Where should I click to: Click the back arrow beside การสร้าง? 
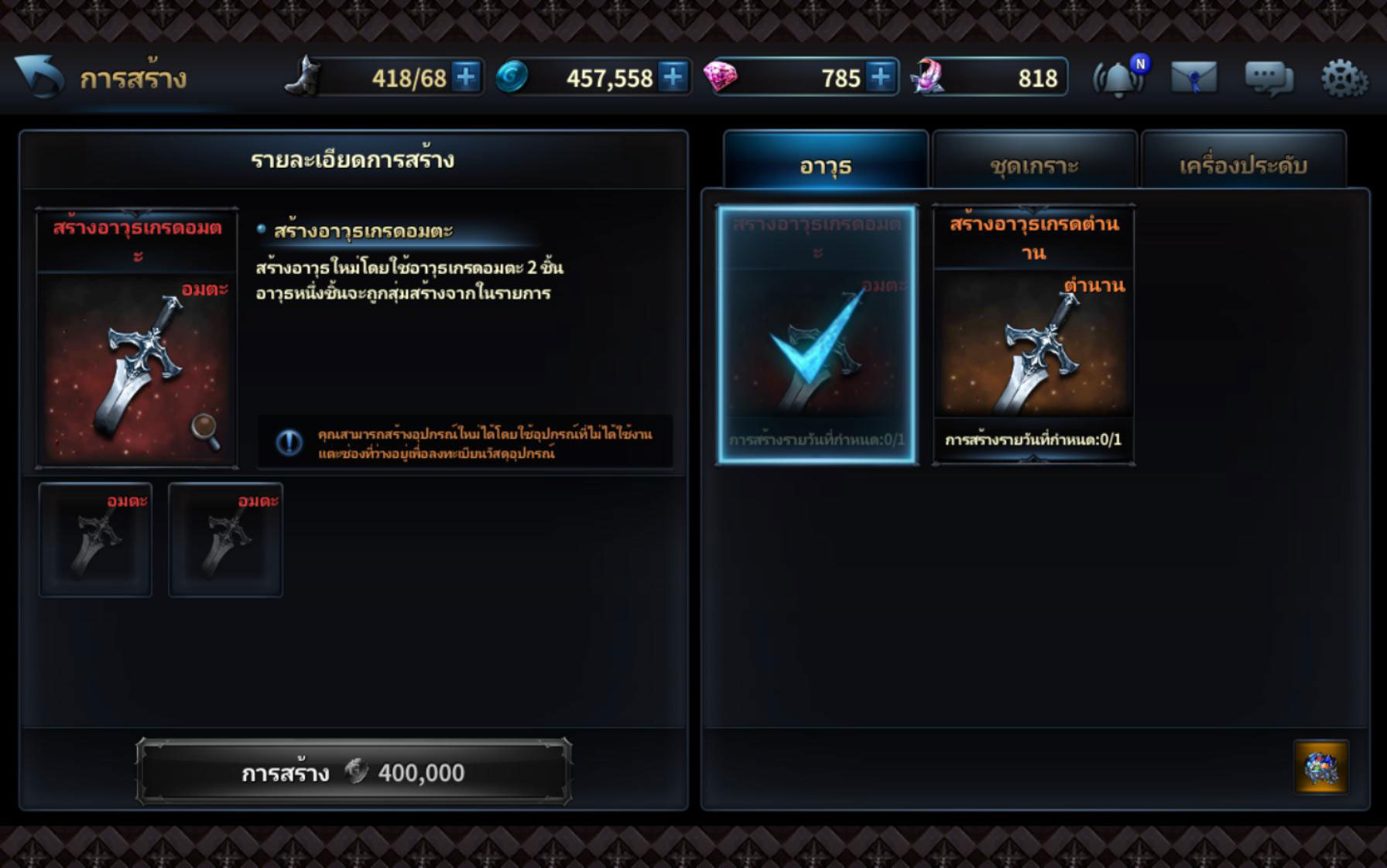39,76
